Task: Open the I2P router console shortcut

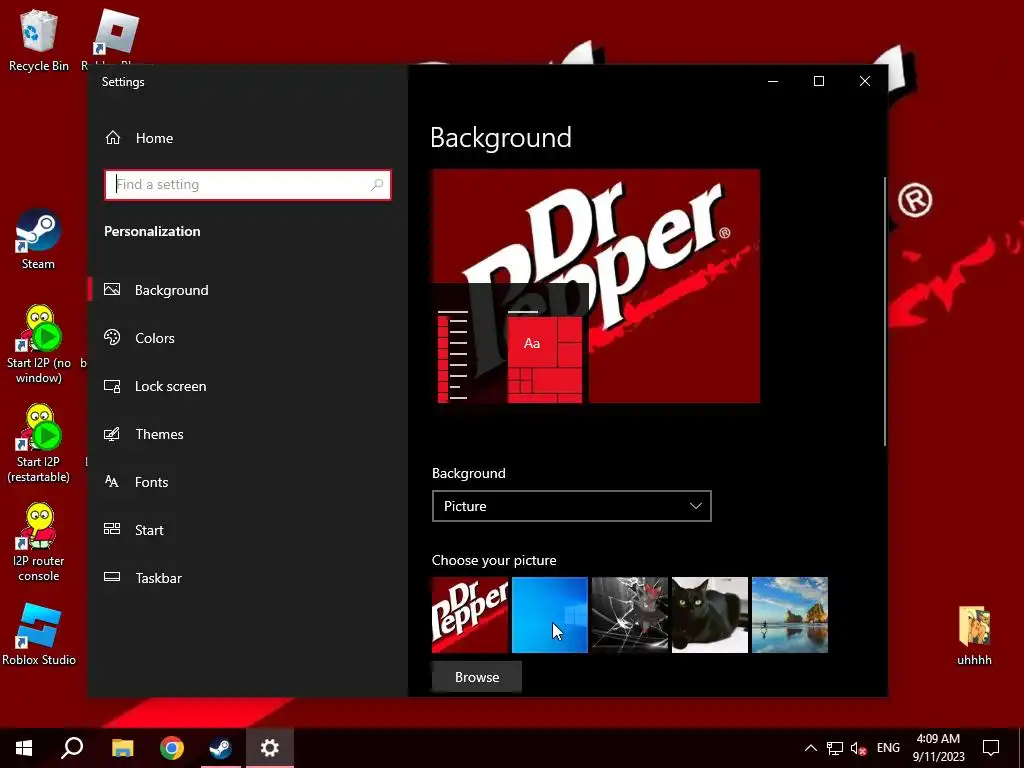Action: [39, 542]
